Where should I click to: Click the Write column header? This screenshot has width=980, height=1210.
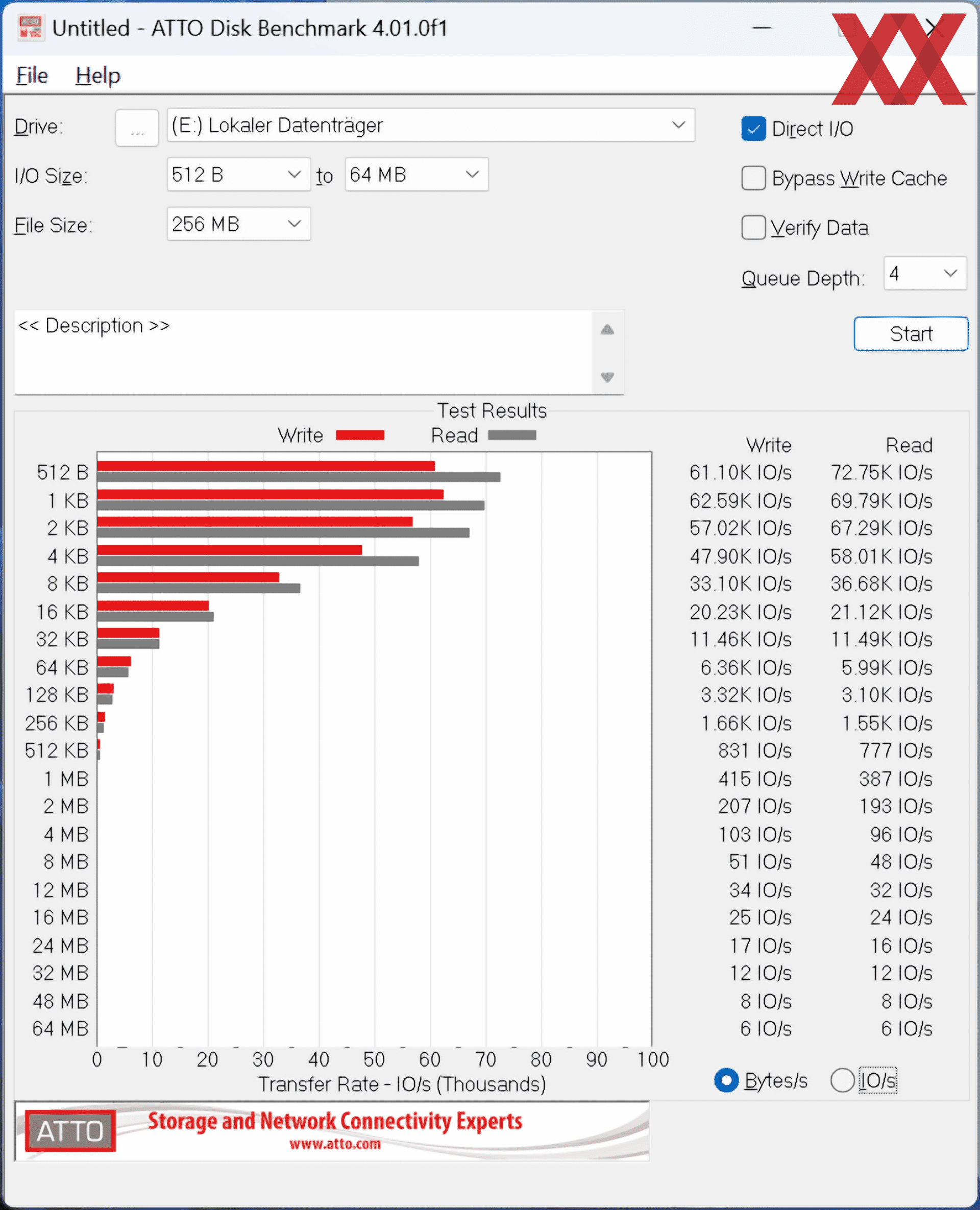[x=769, y=445]
